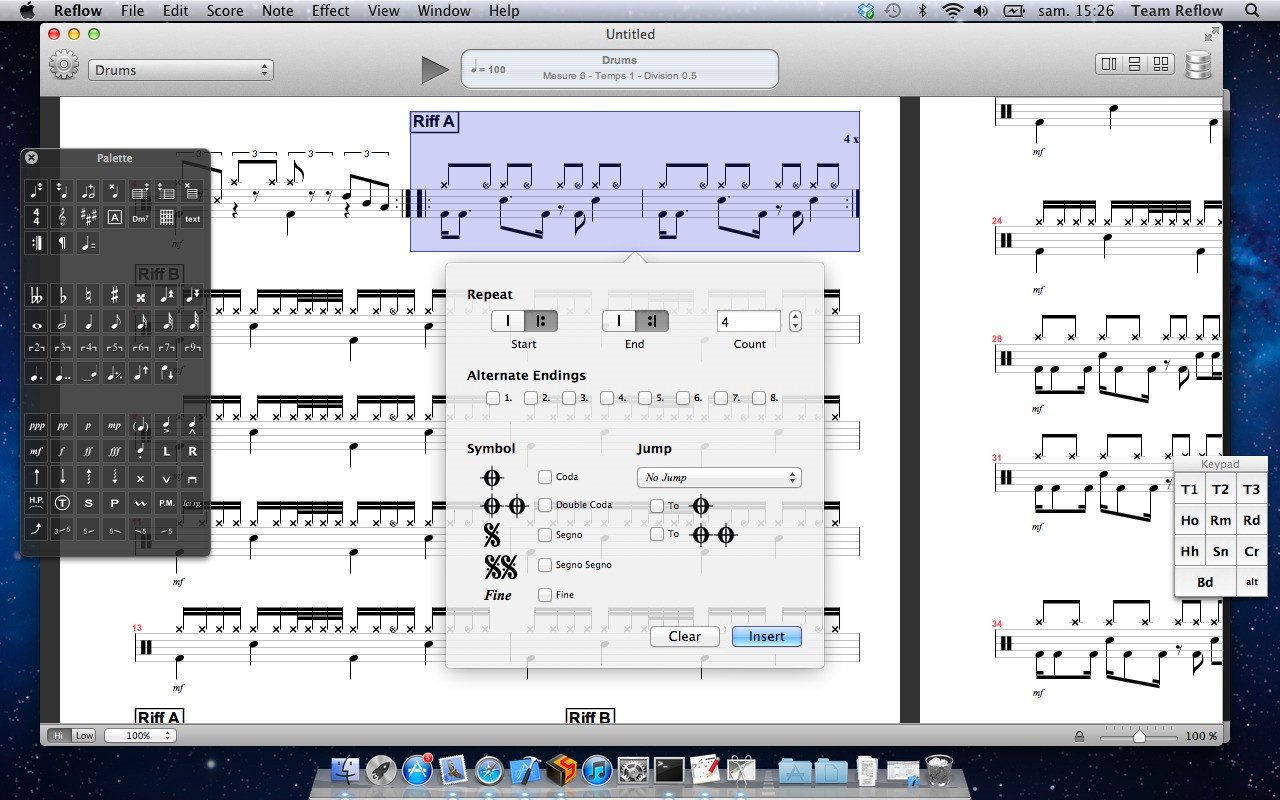Open the Score menu

click(225, 11)
